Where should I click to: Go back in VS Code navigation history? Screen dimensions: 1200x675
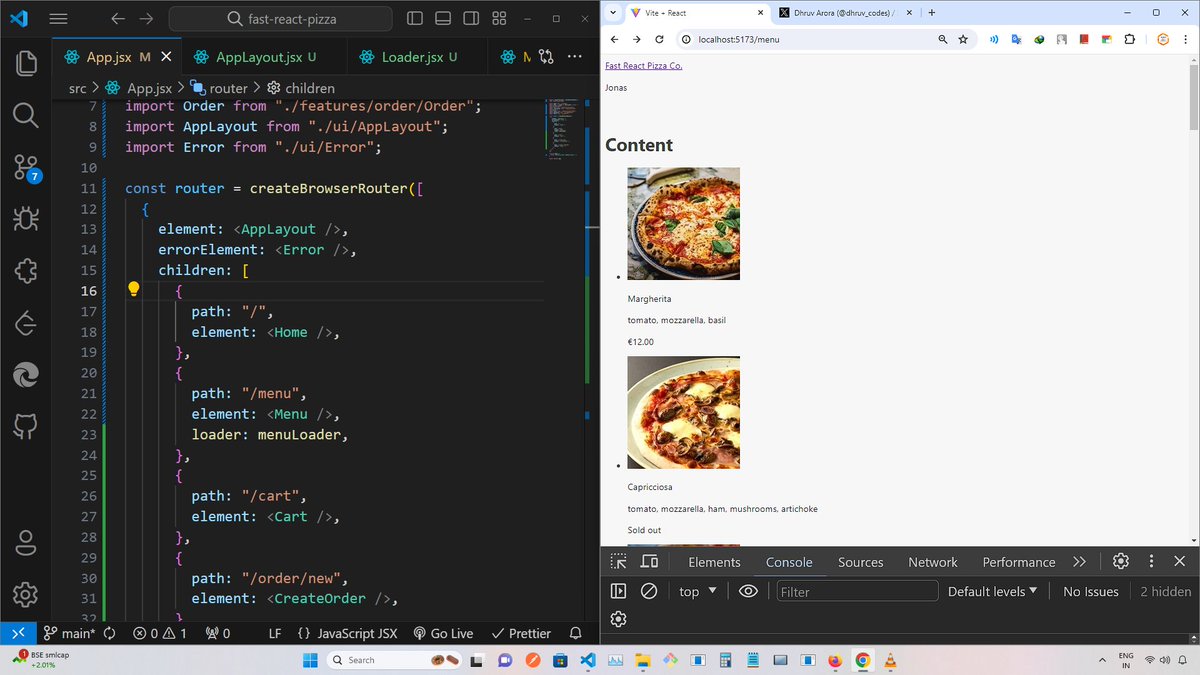click(118, 18)
